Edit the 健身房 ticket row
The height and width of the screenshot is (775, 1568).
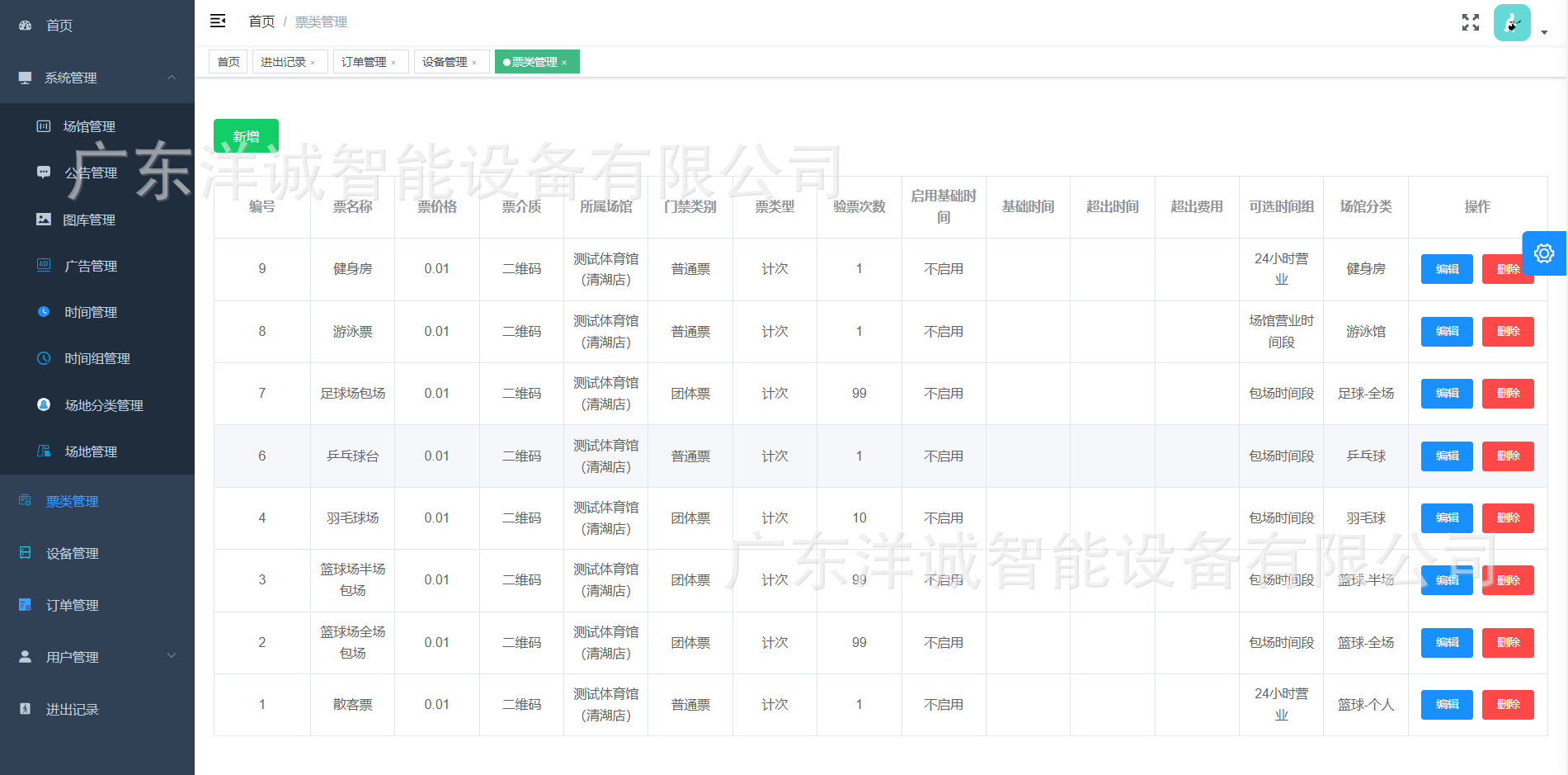(x=1446, y=268)
